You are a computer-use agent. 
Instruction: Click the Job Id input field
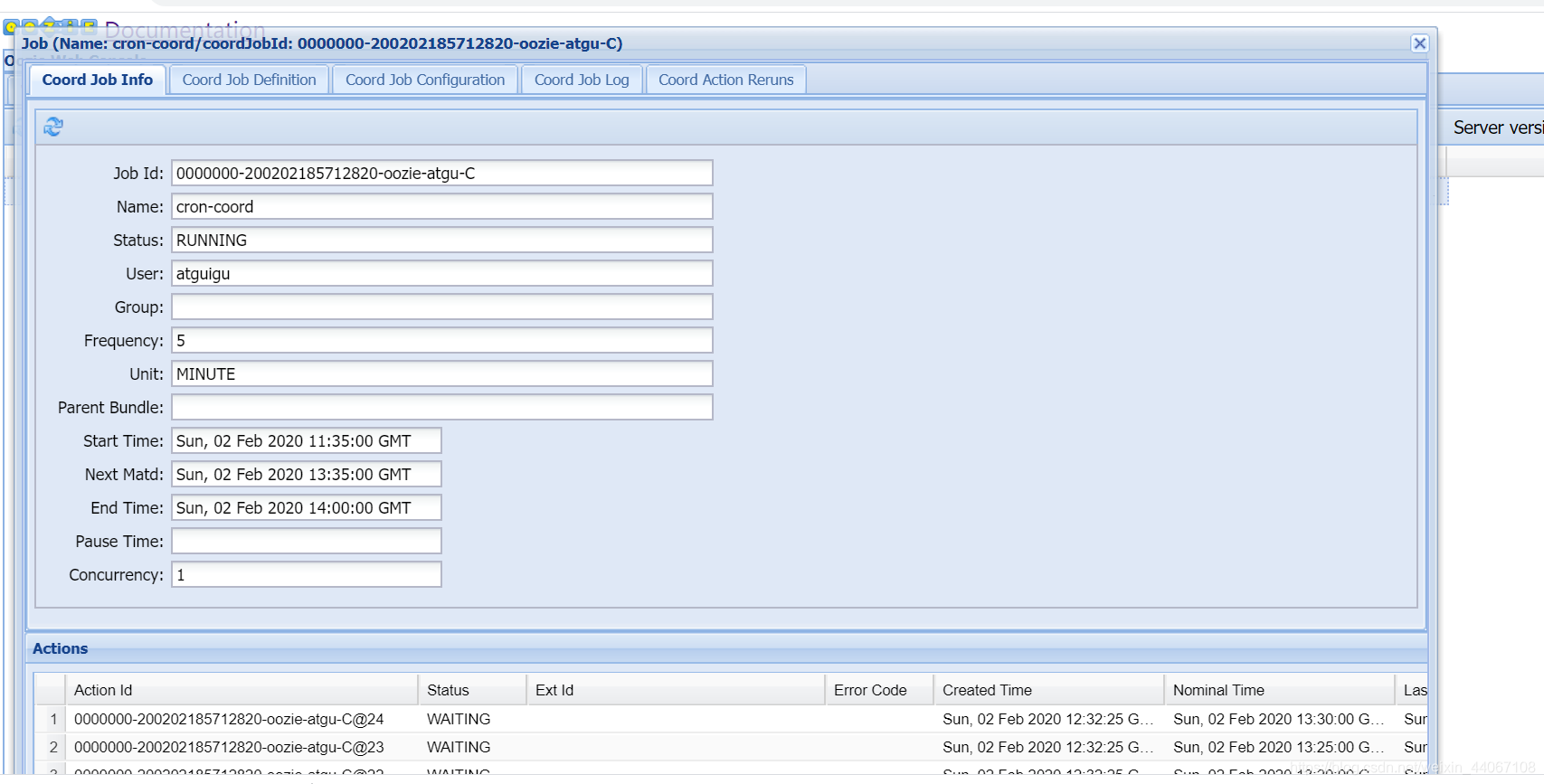(x=442, y=173)
